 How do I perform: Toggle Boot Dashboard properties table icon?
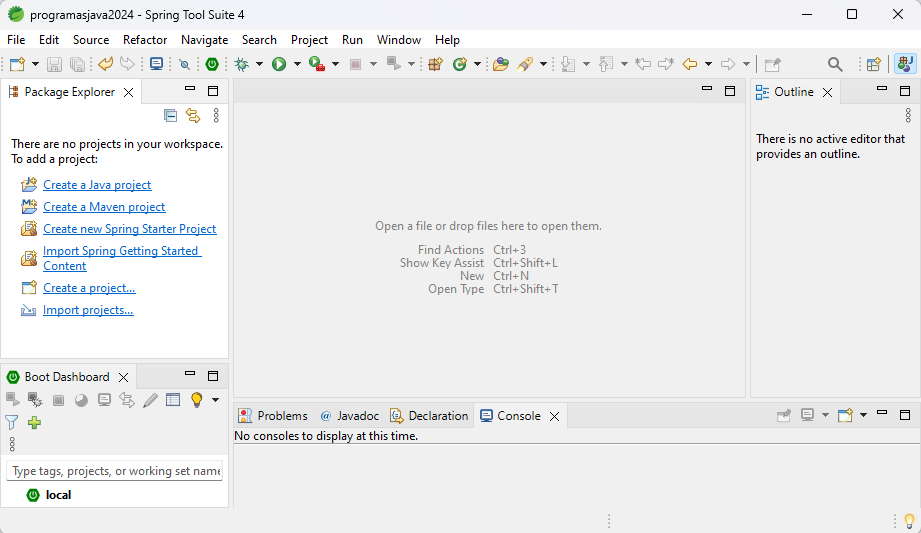[x=173, y=400]
